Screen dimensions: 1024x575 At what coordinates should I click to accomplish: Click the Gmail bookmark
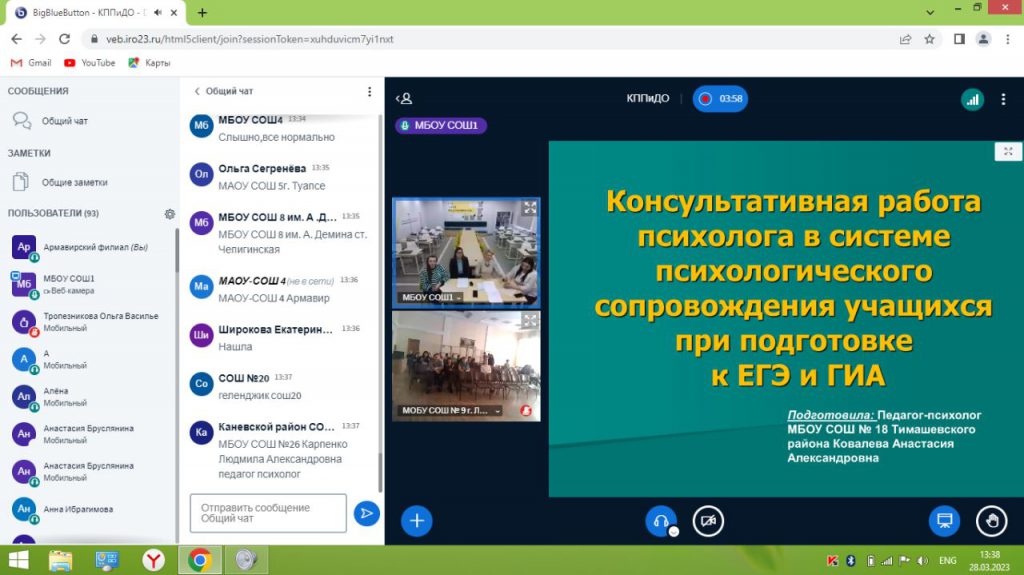[x=30, y=63]
